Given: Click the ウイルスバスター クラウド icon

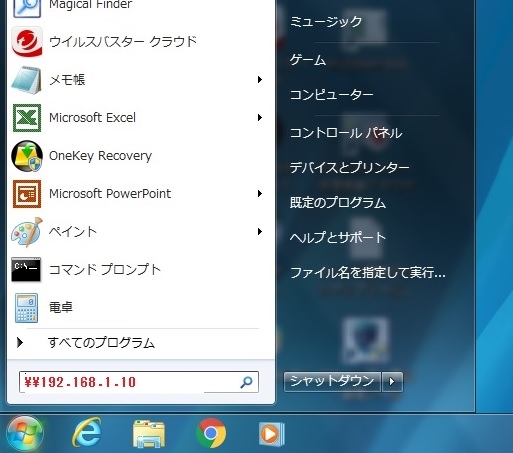Looking at the screenshot, I should click(x=27, y=42).
